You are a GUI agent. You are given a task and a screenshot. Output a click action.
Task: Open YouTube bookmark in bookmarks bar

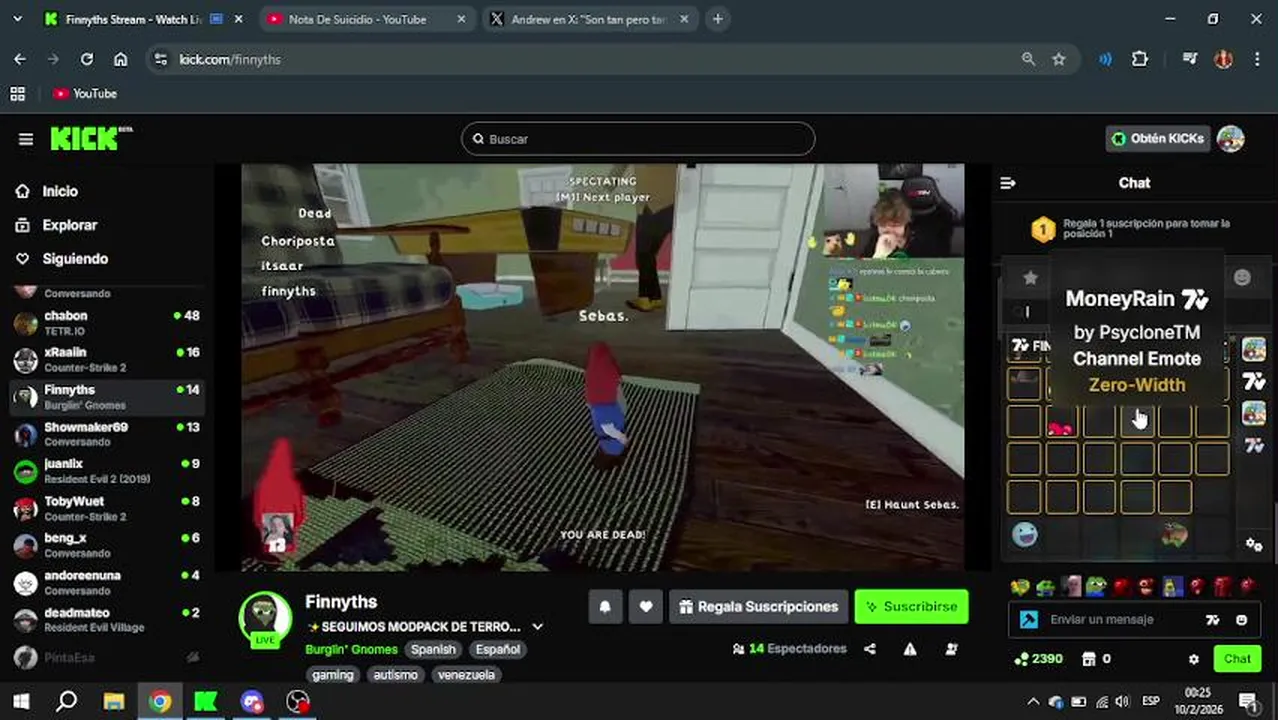pos(85,93)
